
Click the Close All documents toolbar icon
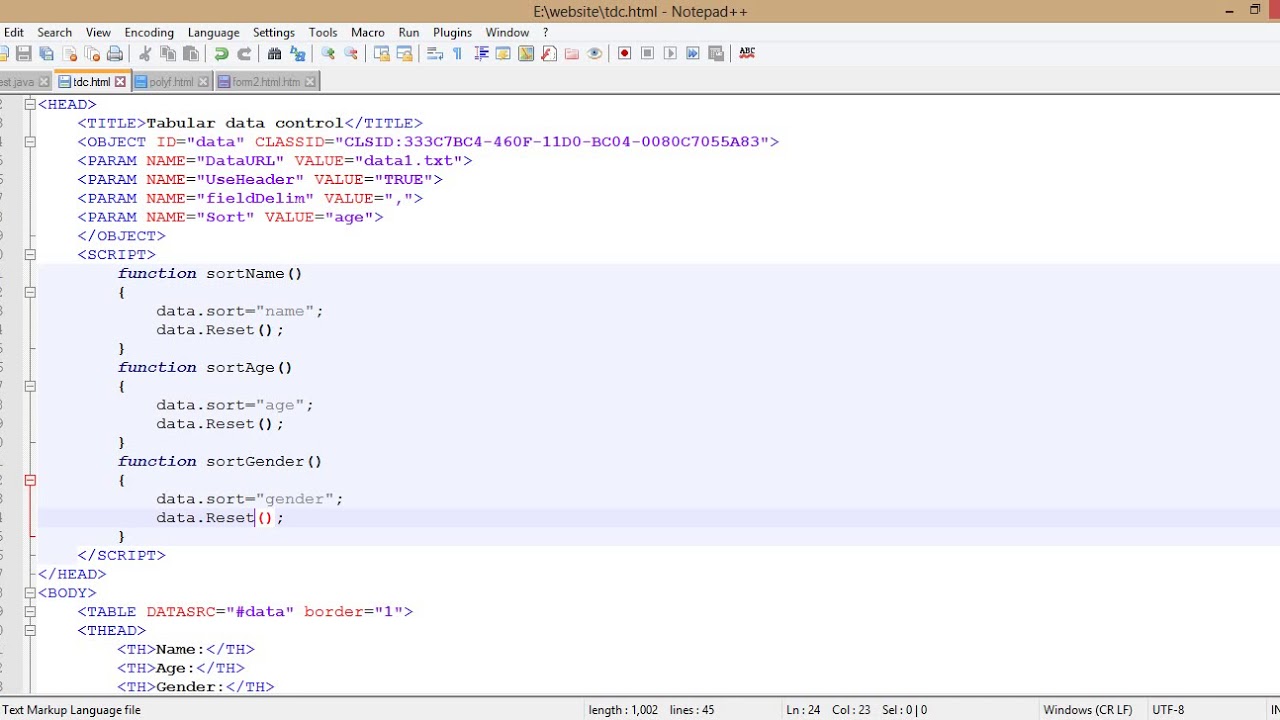click(92, 53)
